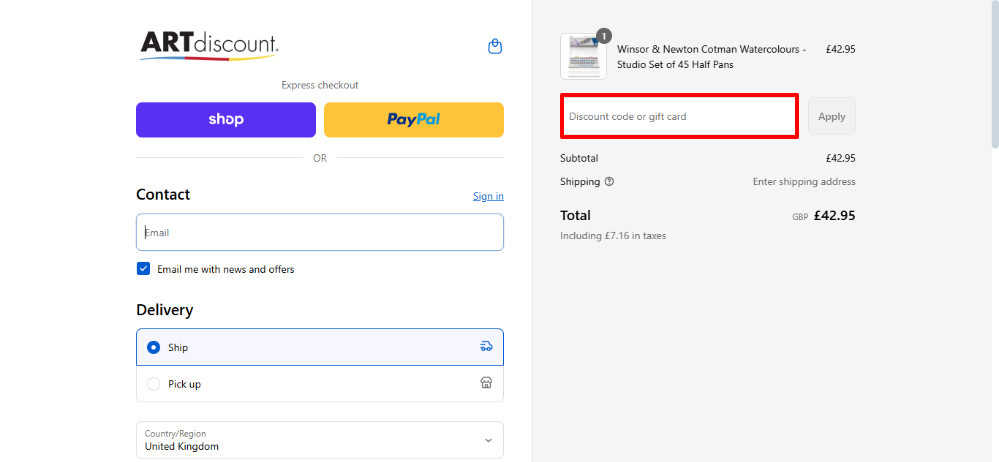The width and height of the screenshot is (999, 462).
Task: Click the page's vertical scrollbar
Action: coord(995,74)
